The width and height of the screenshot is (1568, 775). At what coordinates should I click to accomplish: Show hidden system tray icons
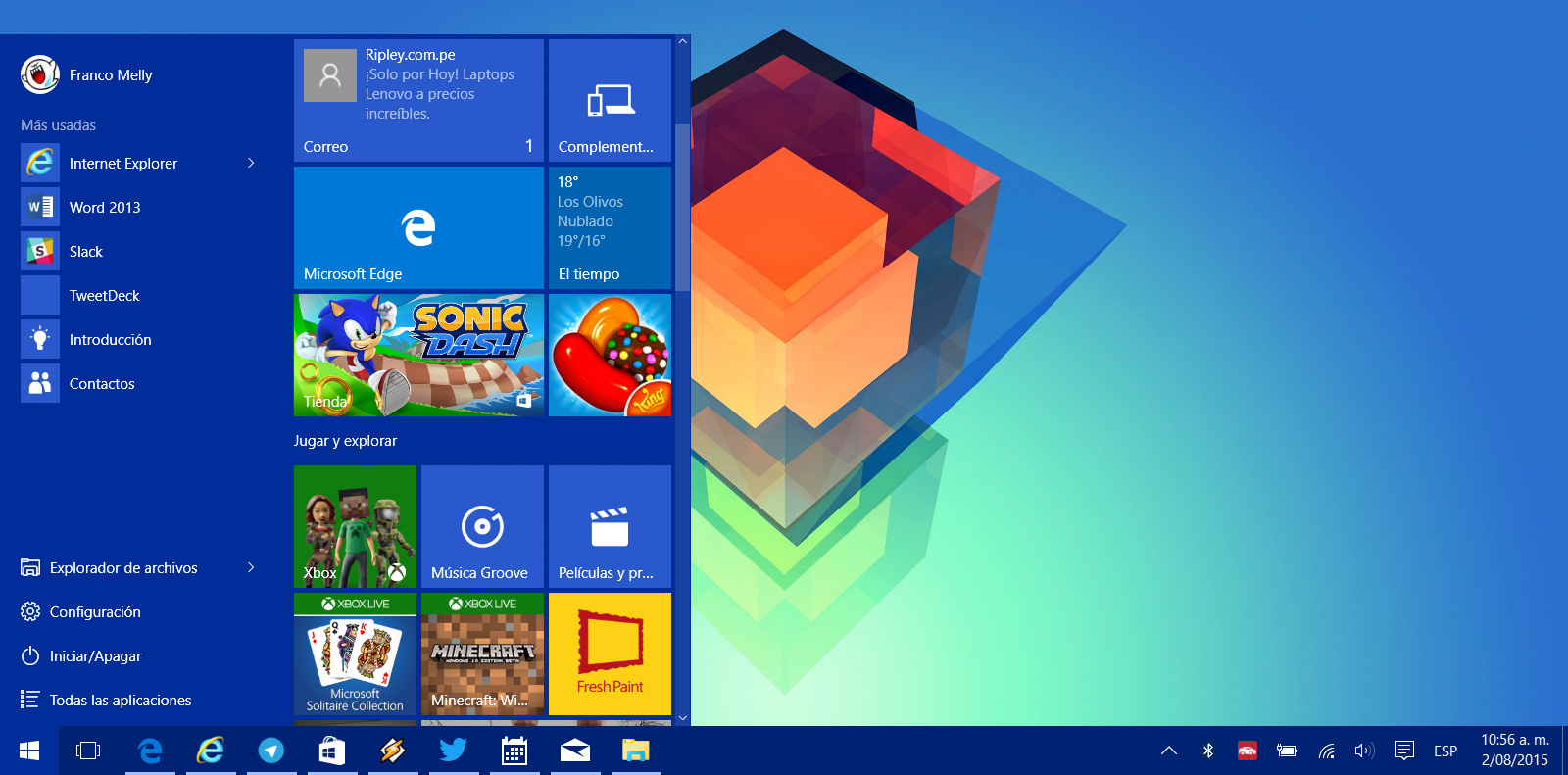(x=1169, y=751)
